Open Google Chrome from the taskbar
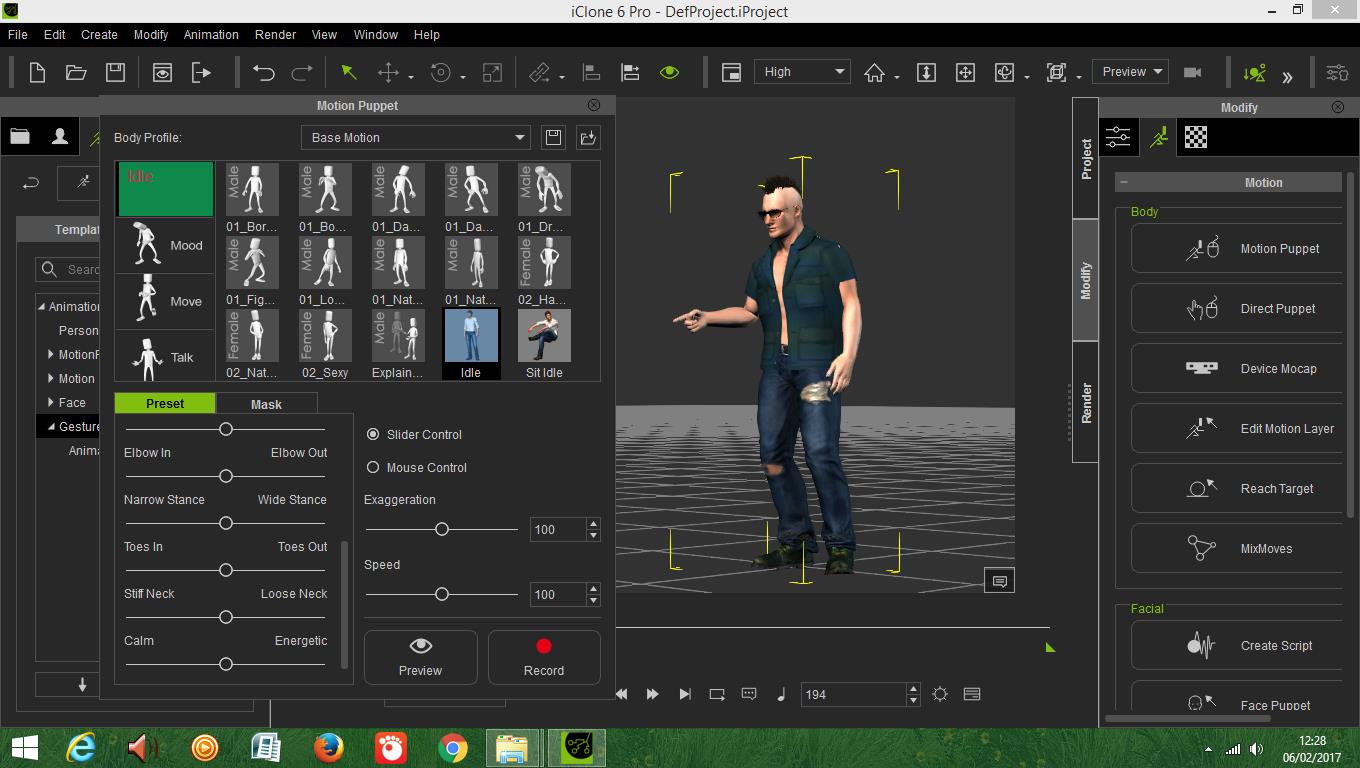Image resolution: width=1360 pixels, height=768 pixels. point(453,747)
